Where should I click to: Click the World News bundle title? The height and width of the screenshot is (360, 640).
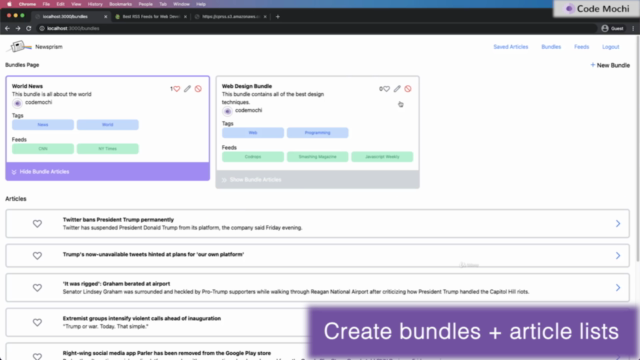[x=27, y=86]
